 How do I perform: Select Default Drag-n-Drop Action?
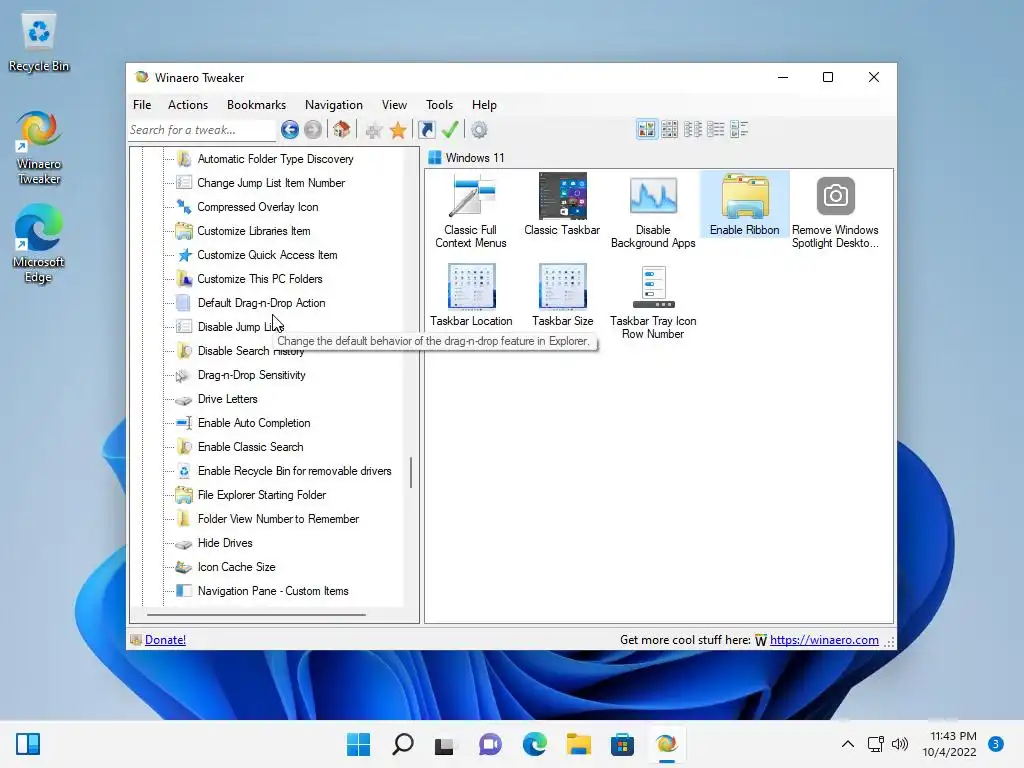[x=261, y=303]
